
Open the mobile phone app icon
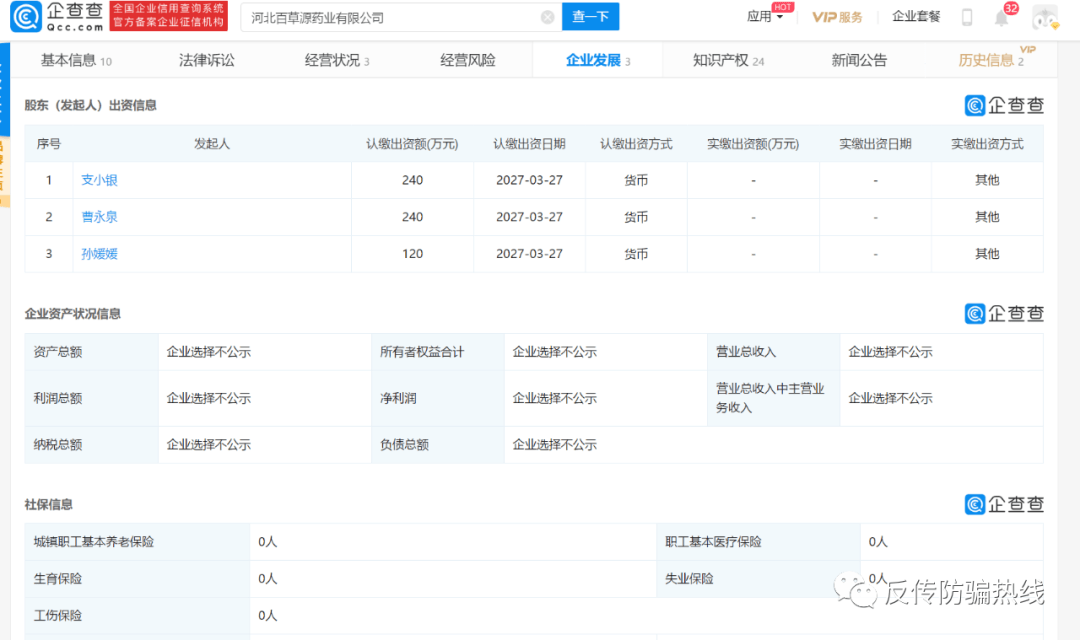click(967, 17)
